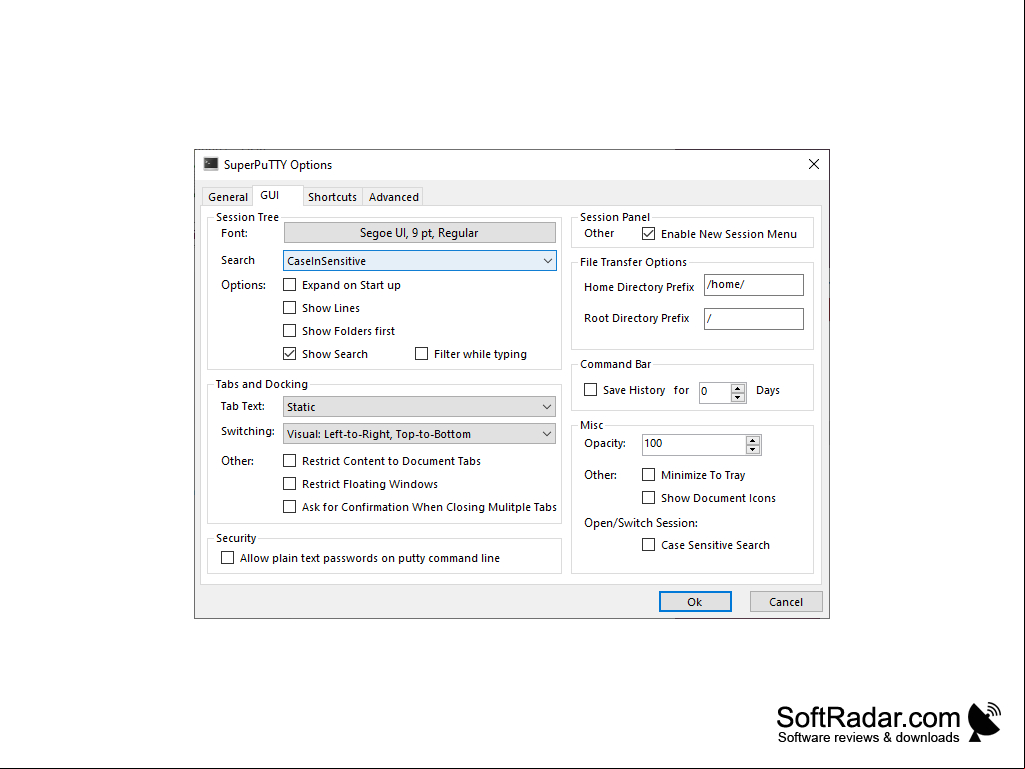Decrease Save History days with down arrow
Viewport: 1025px width, 769px height.
coord(738,397)
